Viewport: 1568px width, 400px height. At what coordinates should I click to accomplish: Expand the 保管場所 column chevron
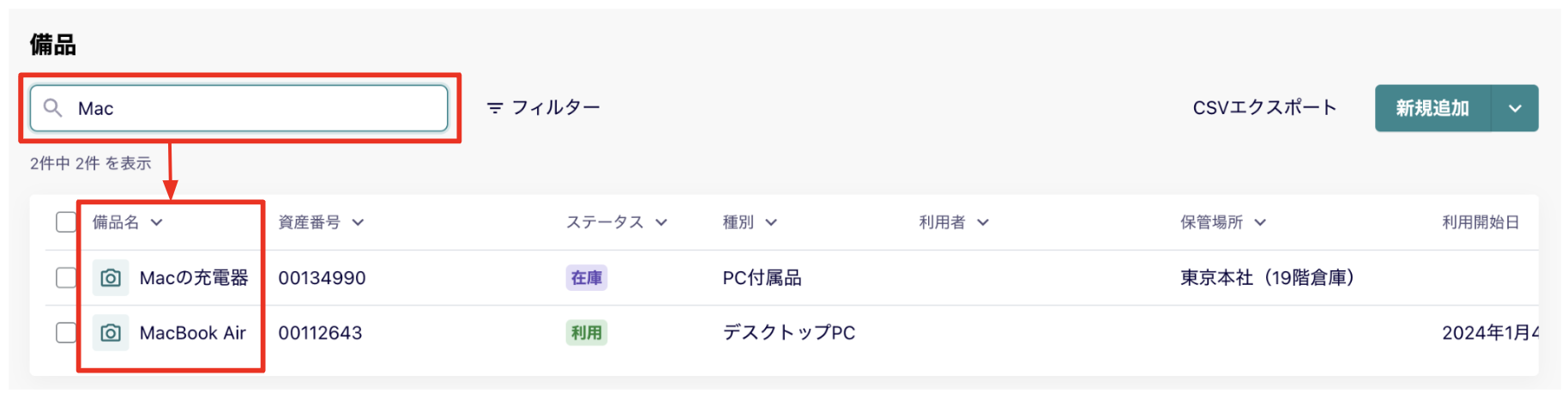(x=1260, y=222)
